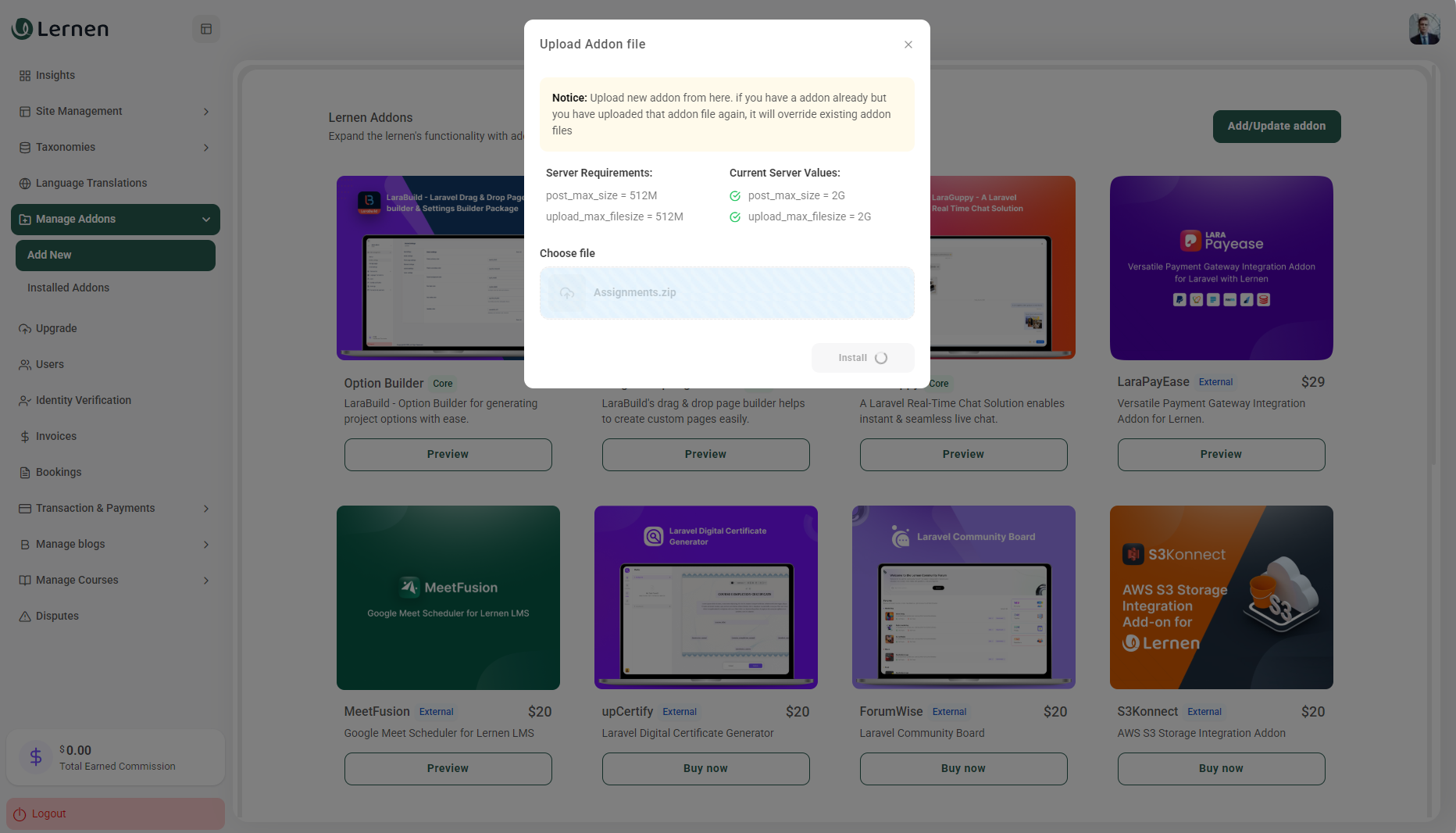Select the Installed Addons menu item

click(68, 288)
